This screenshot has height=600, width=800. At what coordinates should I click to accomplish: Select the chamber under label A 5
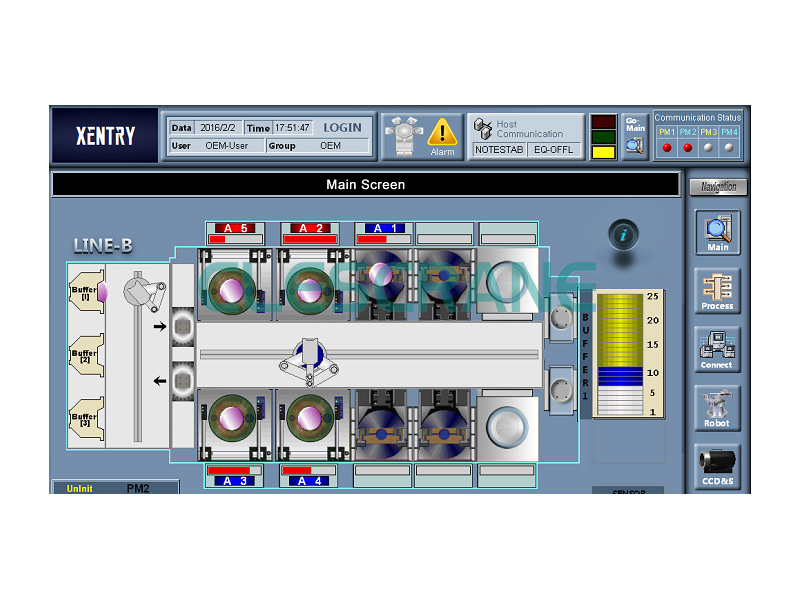tap(235, 285)
